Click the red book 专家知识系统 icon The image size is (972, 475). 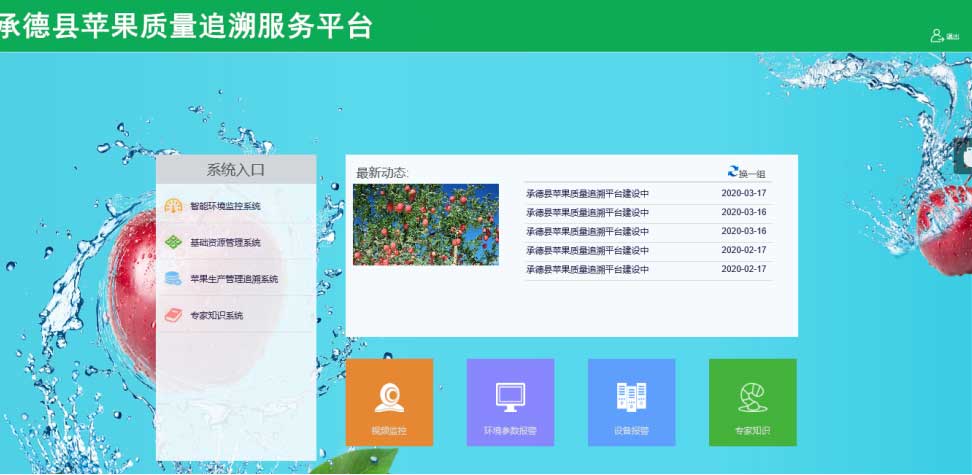point(174,316)
